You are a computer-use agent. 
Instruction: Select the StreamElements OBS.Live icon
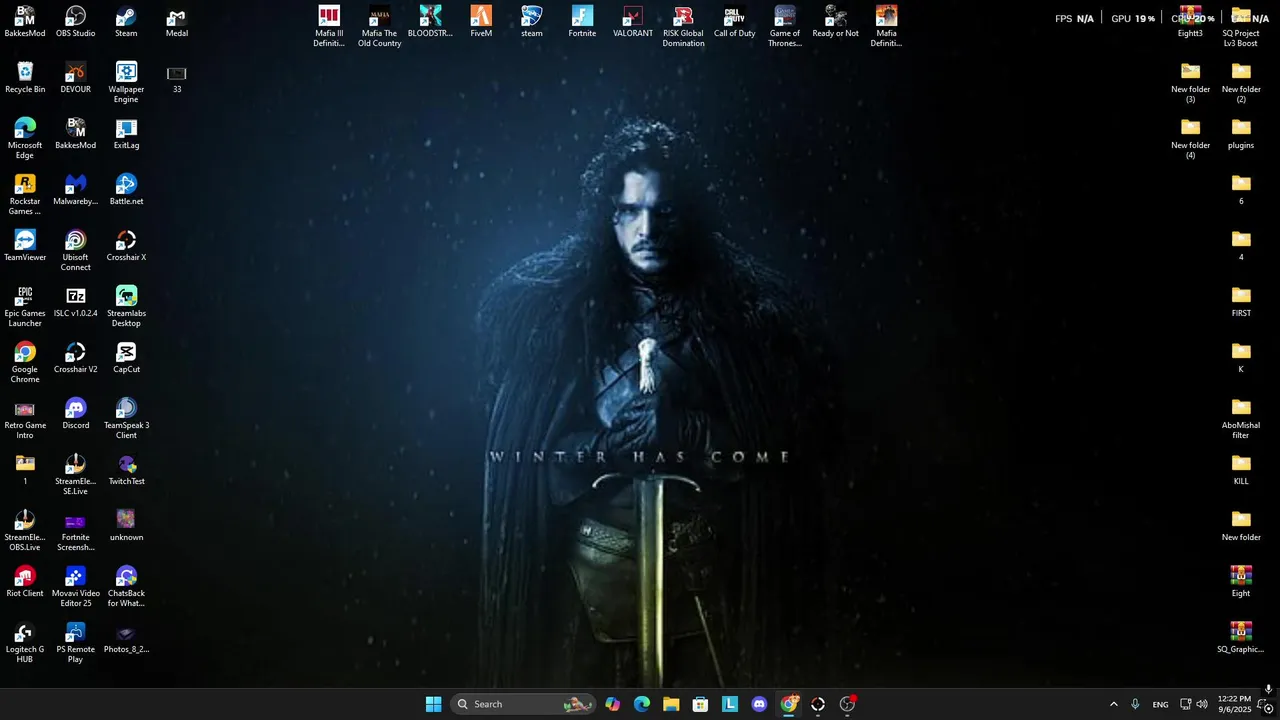(x=25, y=531)
